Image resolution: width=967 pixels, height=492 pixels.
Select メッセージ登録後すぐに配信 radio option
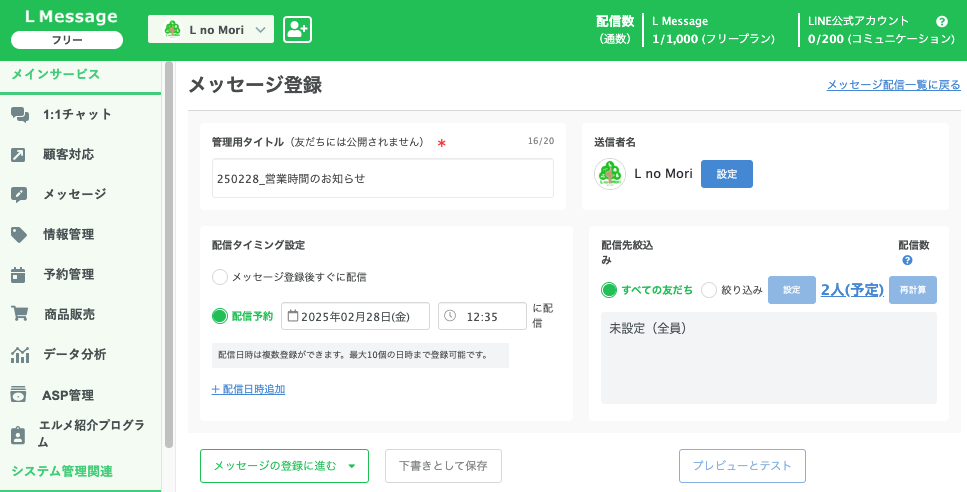pos(220,277)
